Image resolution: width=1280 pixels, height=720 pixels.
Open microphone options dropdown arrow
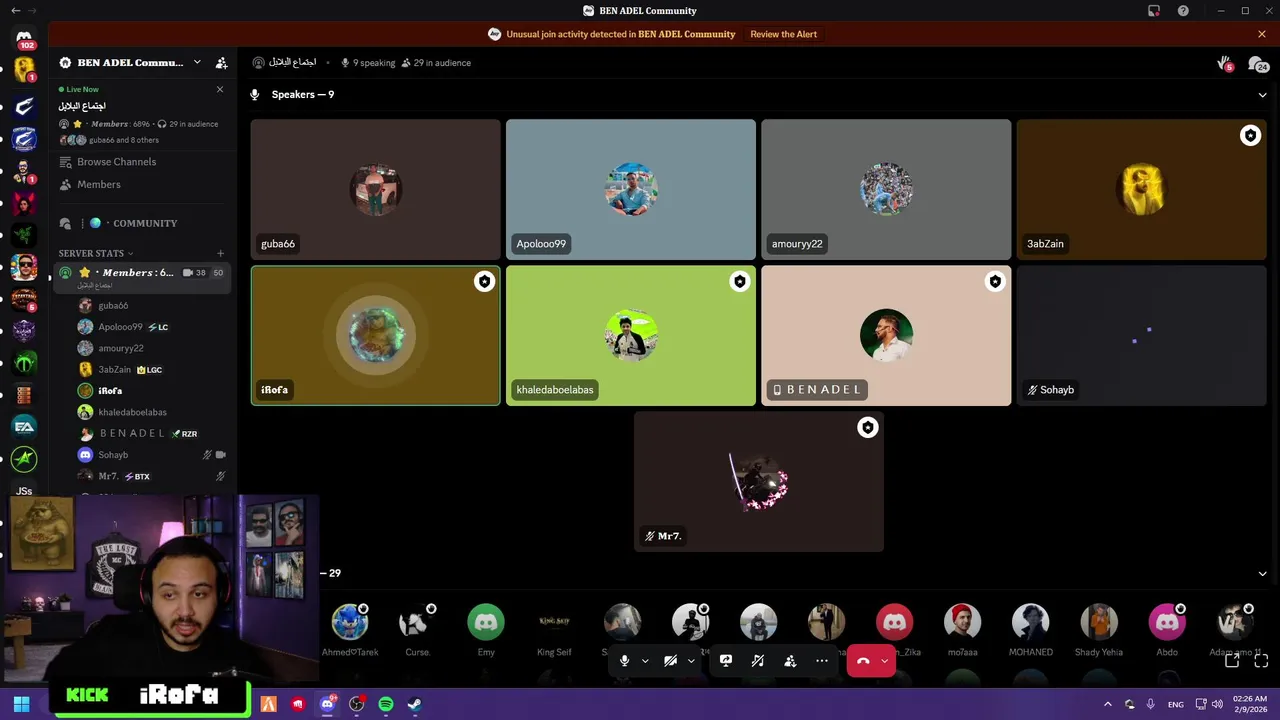(x=645, y=661)
